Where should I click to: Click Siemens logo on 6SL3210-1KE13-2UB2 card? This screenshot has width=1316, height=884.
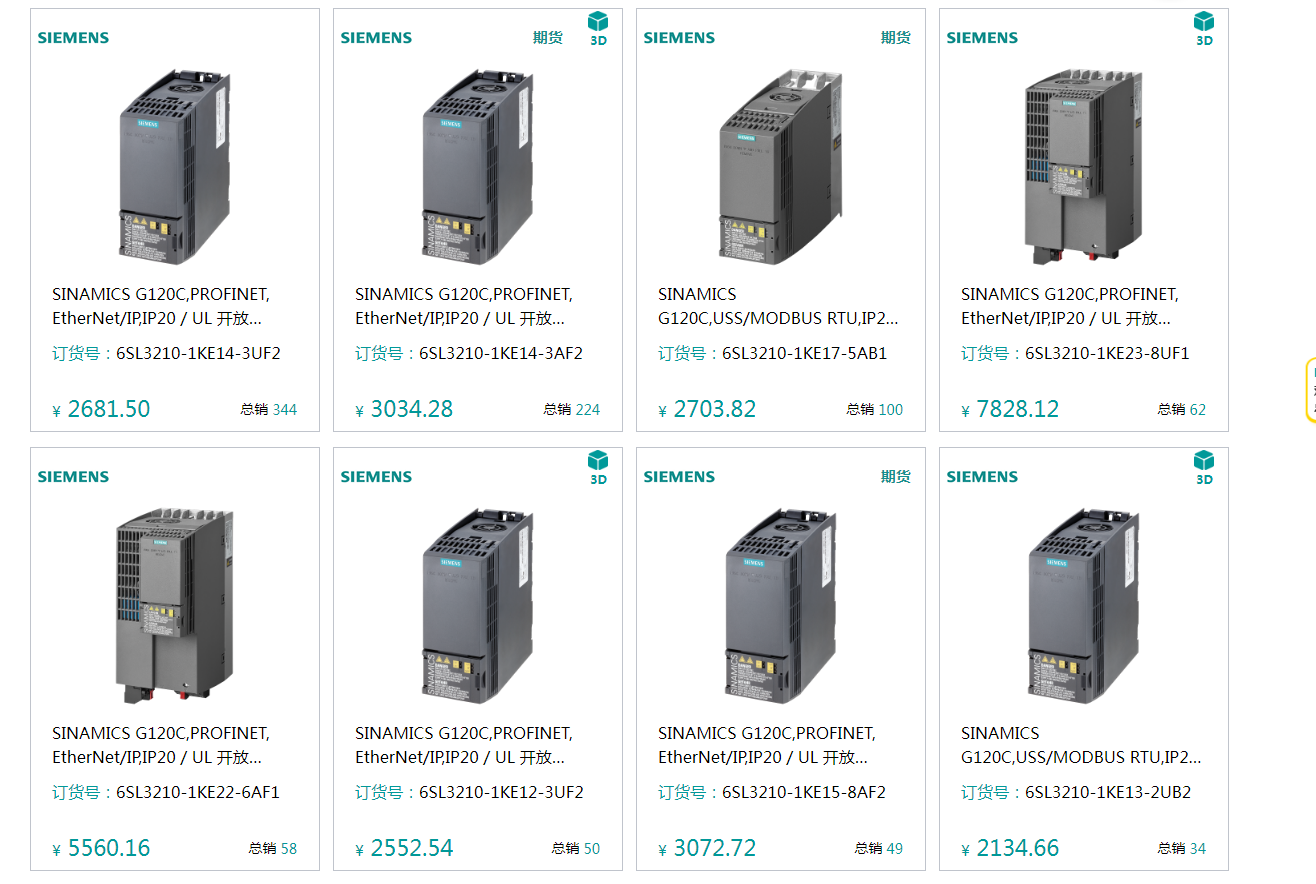pyautogui.click(x=982, y=477)
